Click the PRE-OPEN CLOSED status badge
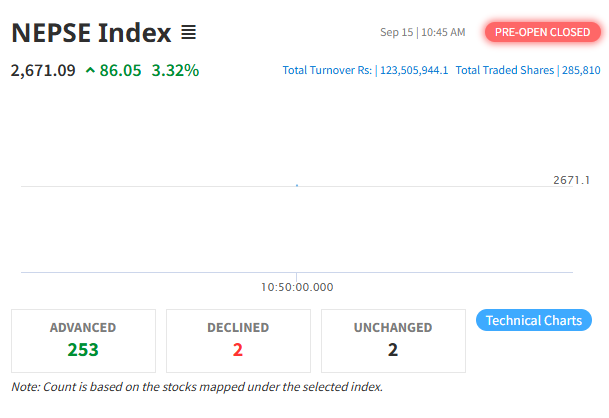Image resolution: width=609 pixels, height=418 pixels. [543, 32]
